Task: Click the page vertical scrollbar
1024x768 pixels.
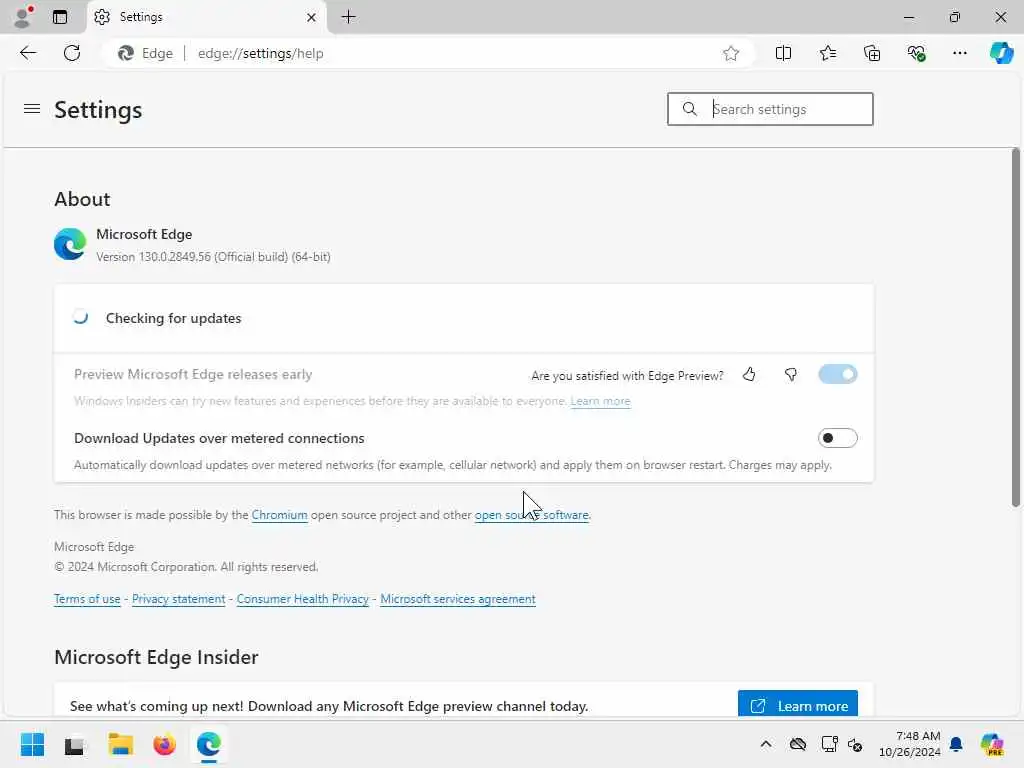Action: pyautogui.click(x=1016, y=327)
